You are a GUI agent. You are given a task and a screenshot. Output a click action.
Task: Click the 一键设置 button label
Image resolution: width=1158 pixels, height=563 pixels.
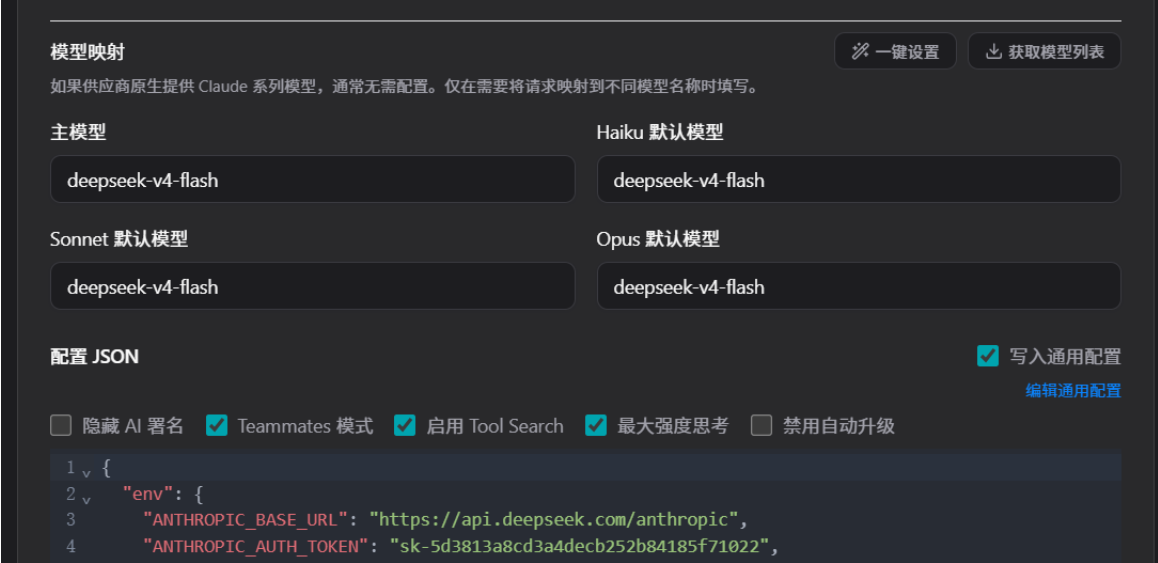(907, 52)
